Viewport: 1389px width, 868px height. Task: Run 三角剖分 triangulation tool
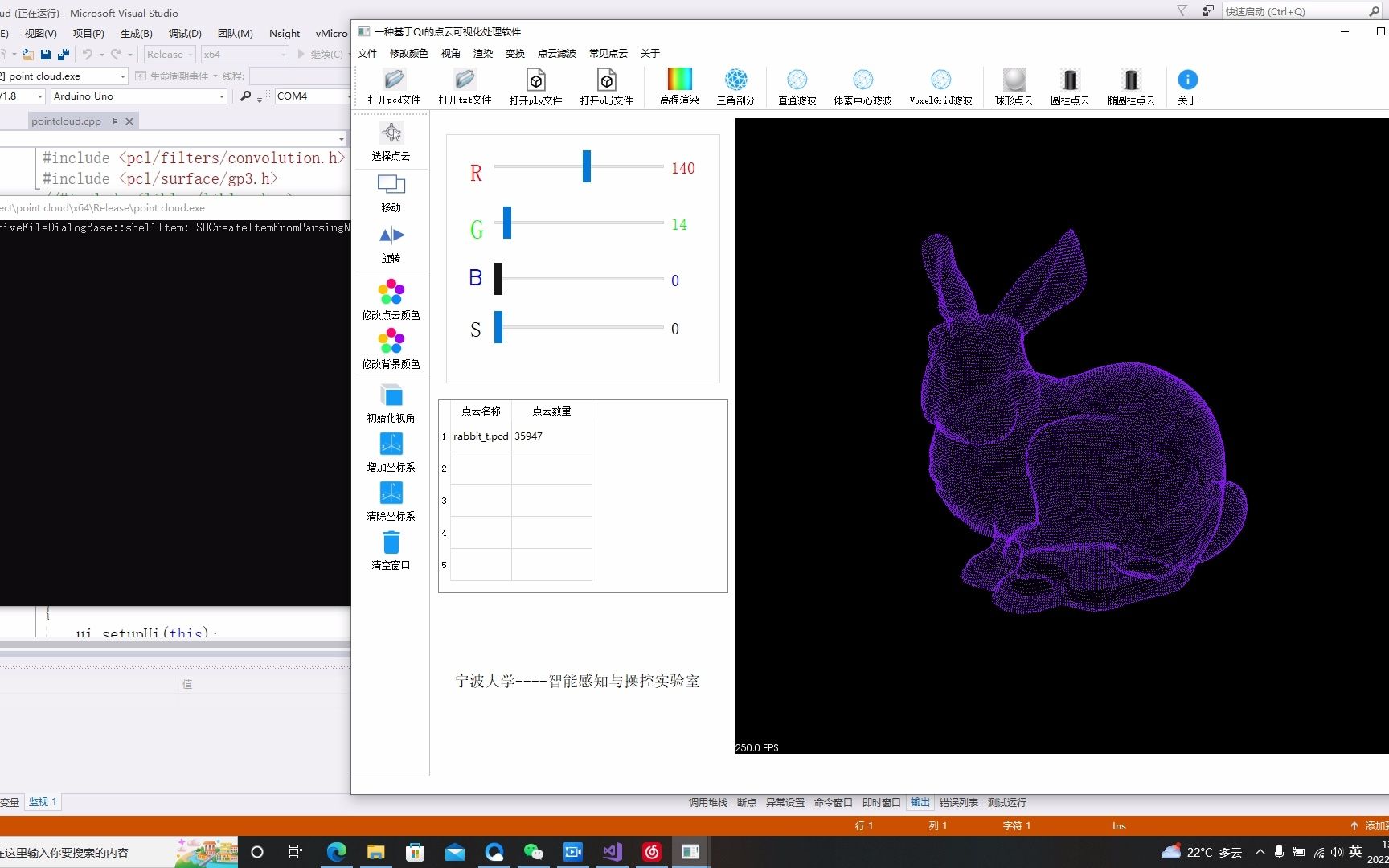tap(735, 87)
